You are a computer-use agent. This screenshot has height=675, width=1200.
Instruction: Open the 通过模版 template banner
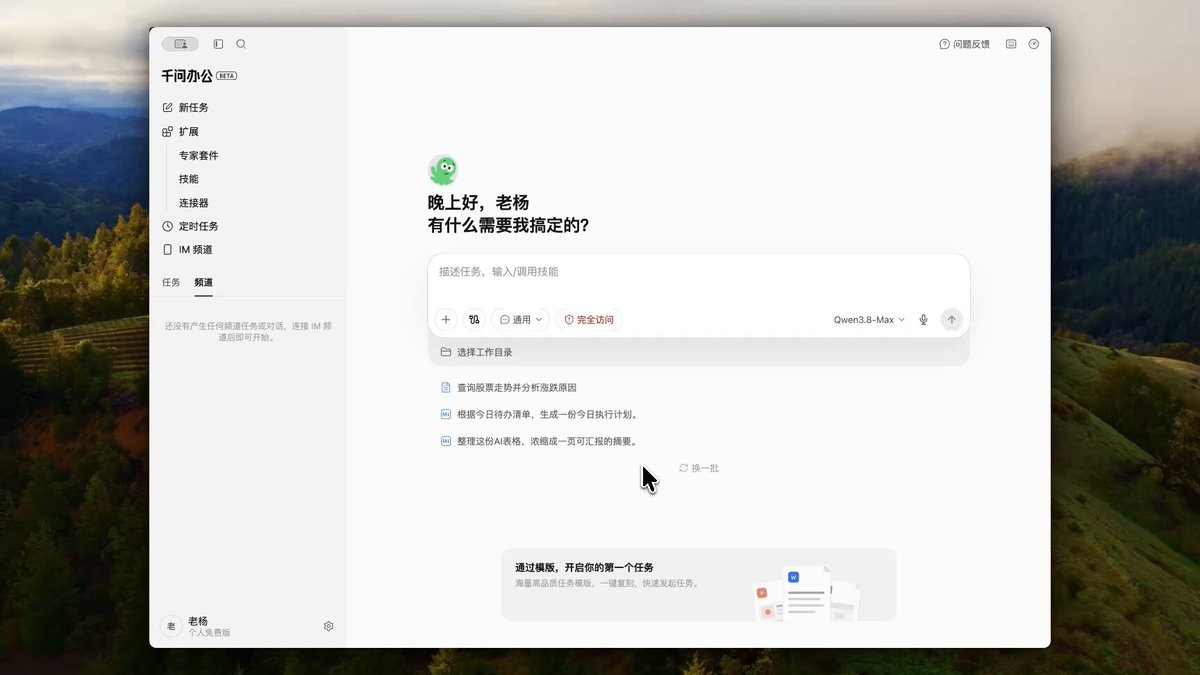coord(699,584)
